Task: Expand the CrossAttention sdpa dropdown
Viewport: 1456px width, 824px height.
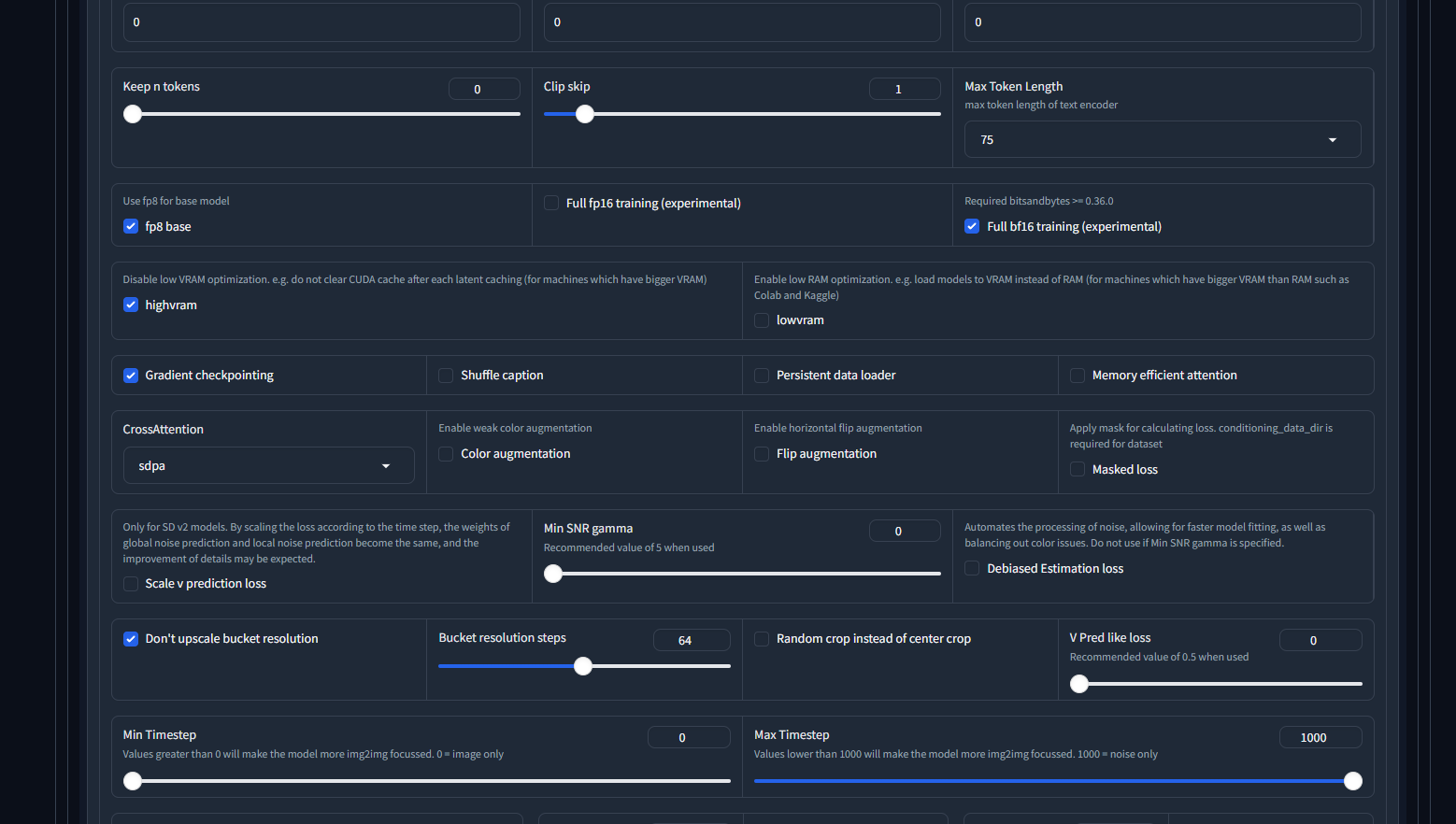Action: [x=268, y=465]
